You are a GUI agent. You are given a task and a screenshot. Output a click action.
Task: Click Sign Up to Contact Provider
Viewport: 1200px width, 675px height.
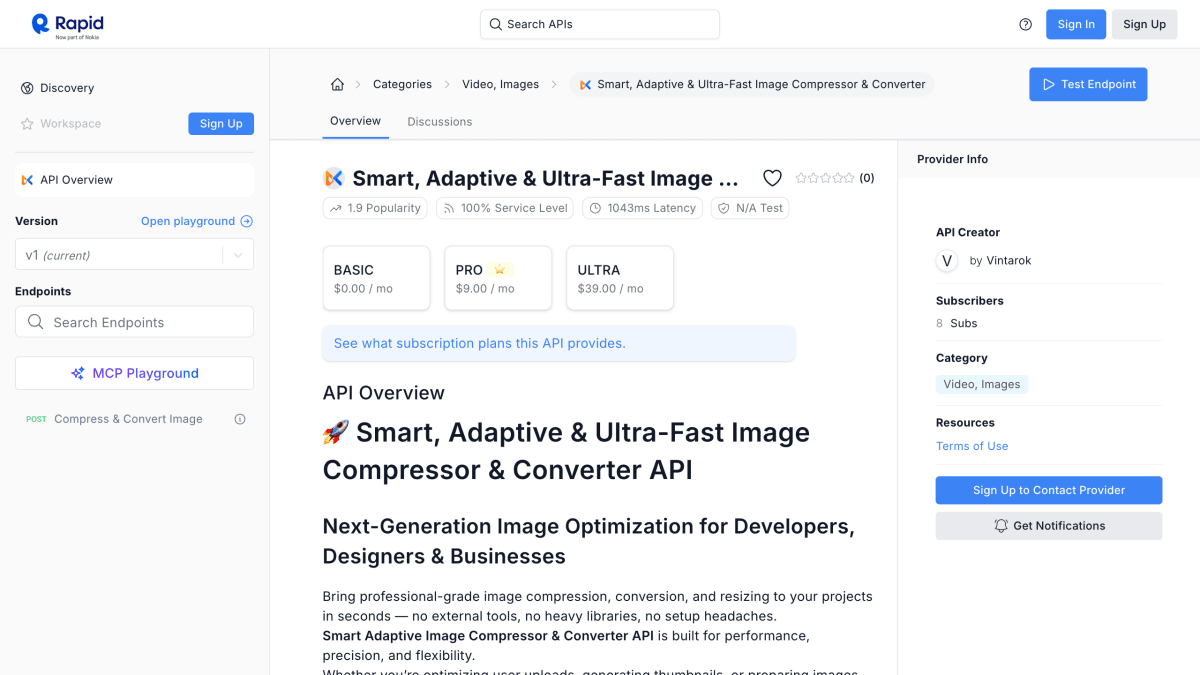coord(1049,490)
